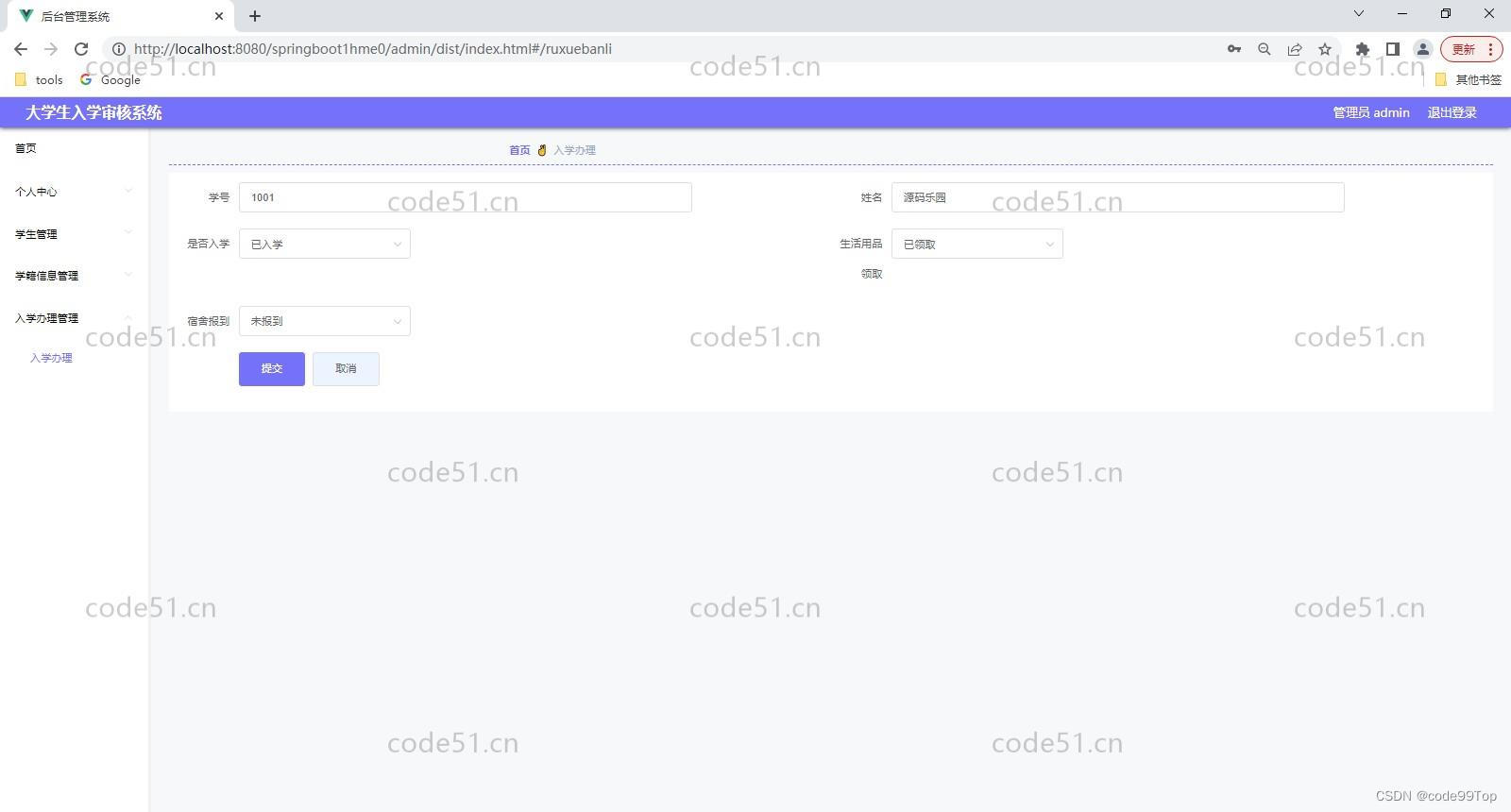Click the 个人中心 chevron arrow

tap(128, 191)
